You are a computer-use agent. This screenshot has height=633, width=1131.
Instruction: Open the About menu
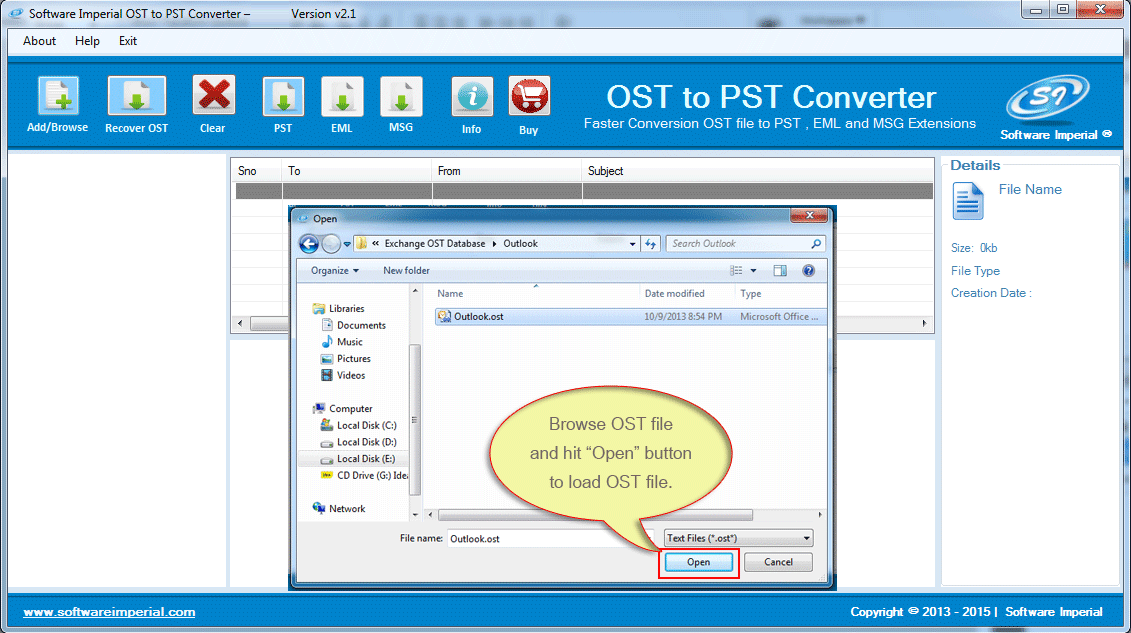point(39,41)
